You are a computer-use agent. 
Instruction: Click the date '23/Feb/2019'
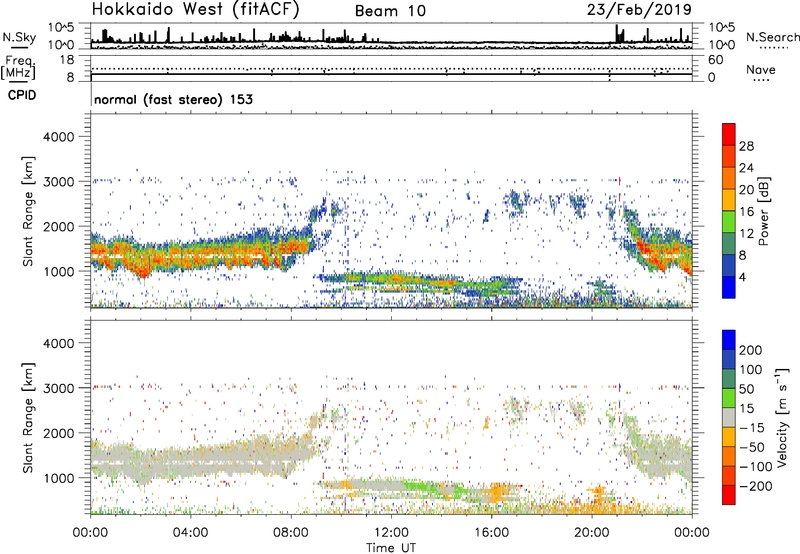(x=639, y=9)
